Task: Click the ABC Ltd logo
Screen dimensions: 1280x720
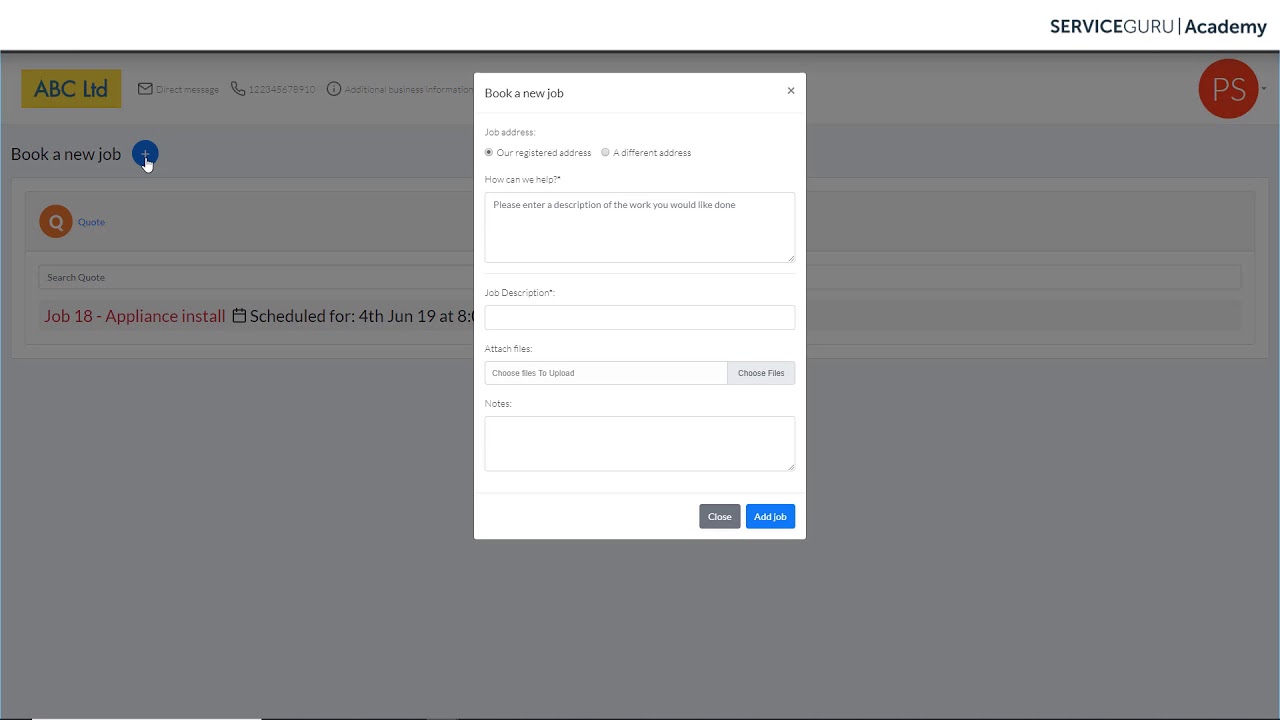Action: click(x=71, y=89)
